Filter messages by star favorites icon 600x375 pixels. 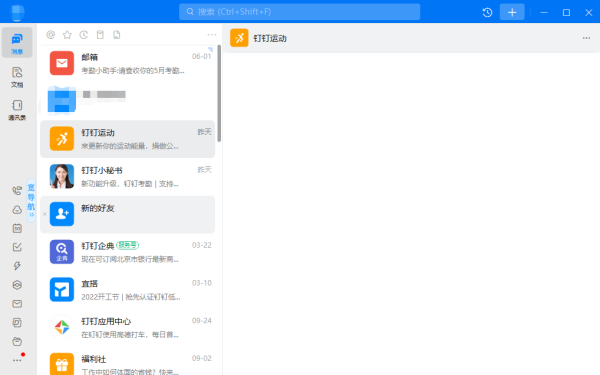[67, 35]
